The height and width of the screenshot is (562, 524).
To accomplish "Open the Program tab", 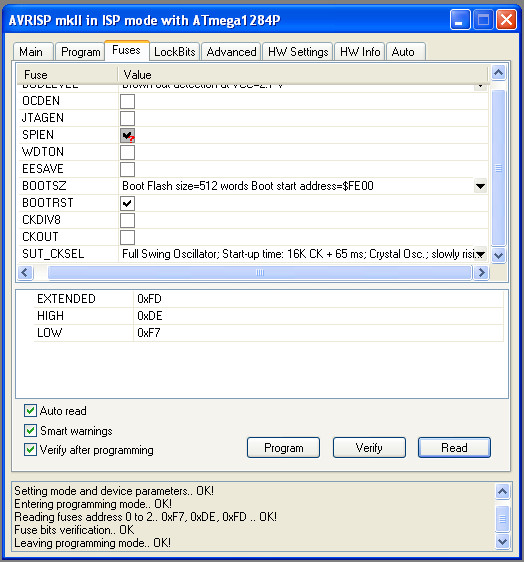I will [80, 52].
